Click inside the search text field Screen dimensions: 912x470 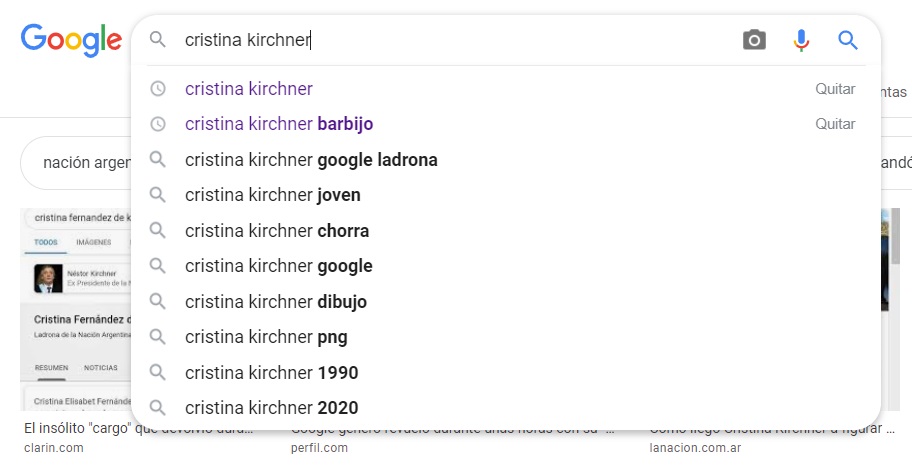click(450, 40)
